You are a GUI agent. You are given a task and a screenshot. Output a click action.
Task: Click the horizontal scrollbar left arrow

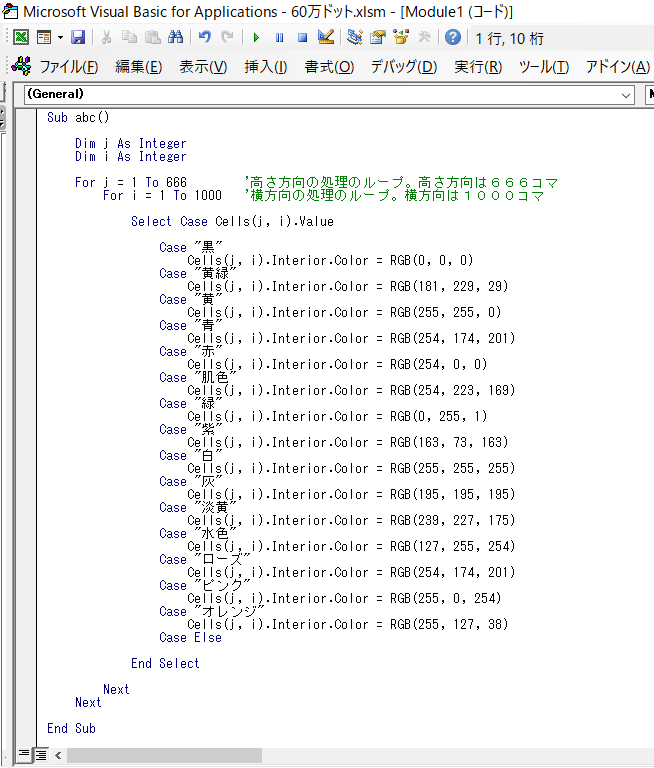coord(58,755)
